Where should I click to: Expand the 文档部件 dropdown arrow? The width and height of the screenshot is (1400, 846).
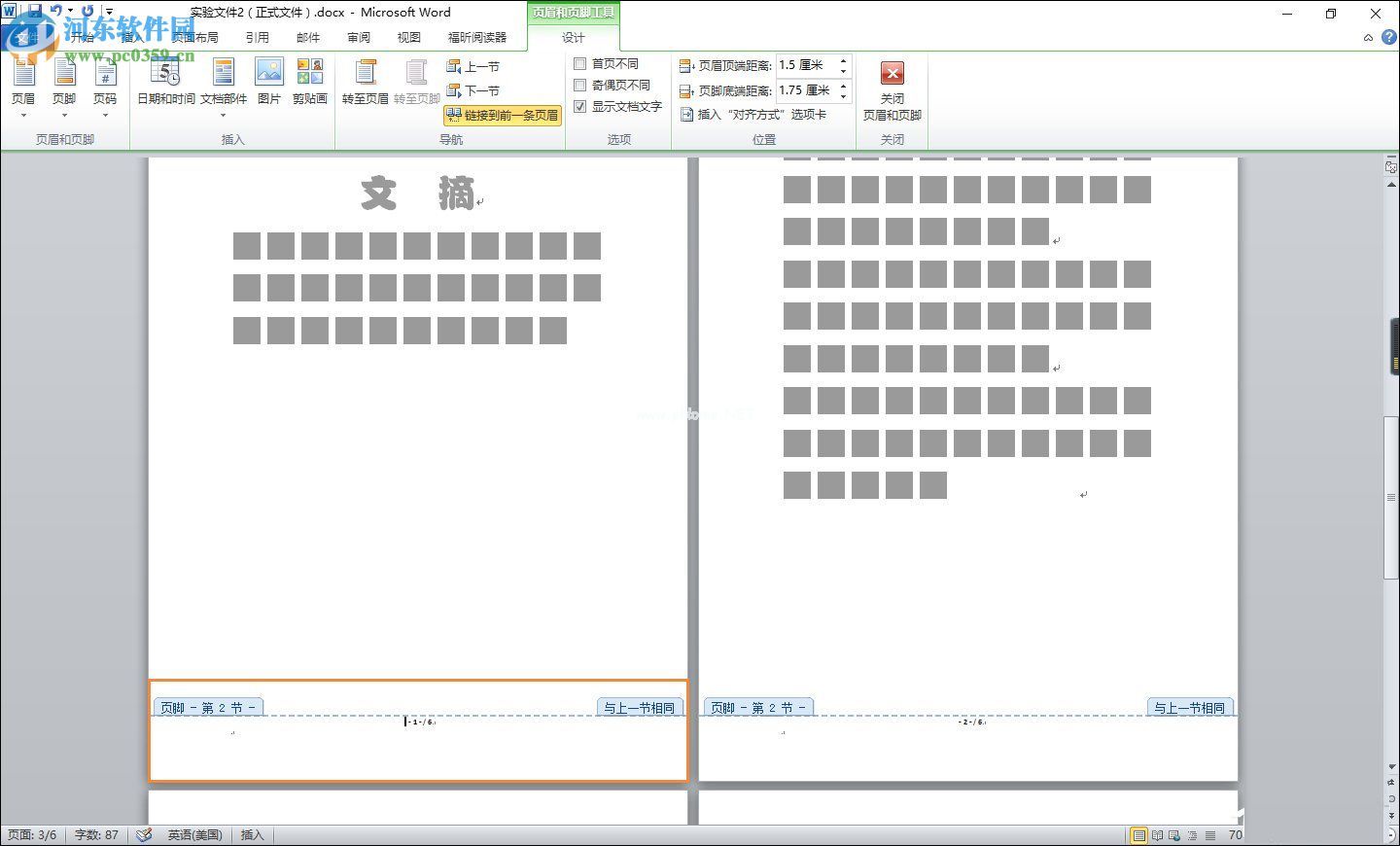tap(224, 116)
